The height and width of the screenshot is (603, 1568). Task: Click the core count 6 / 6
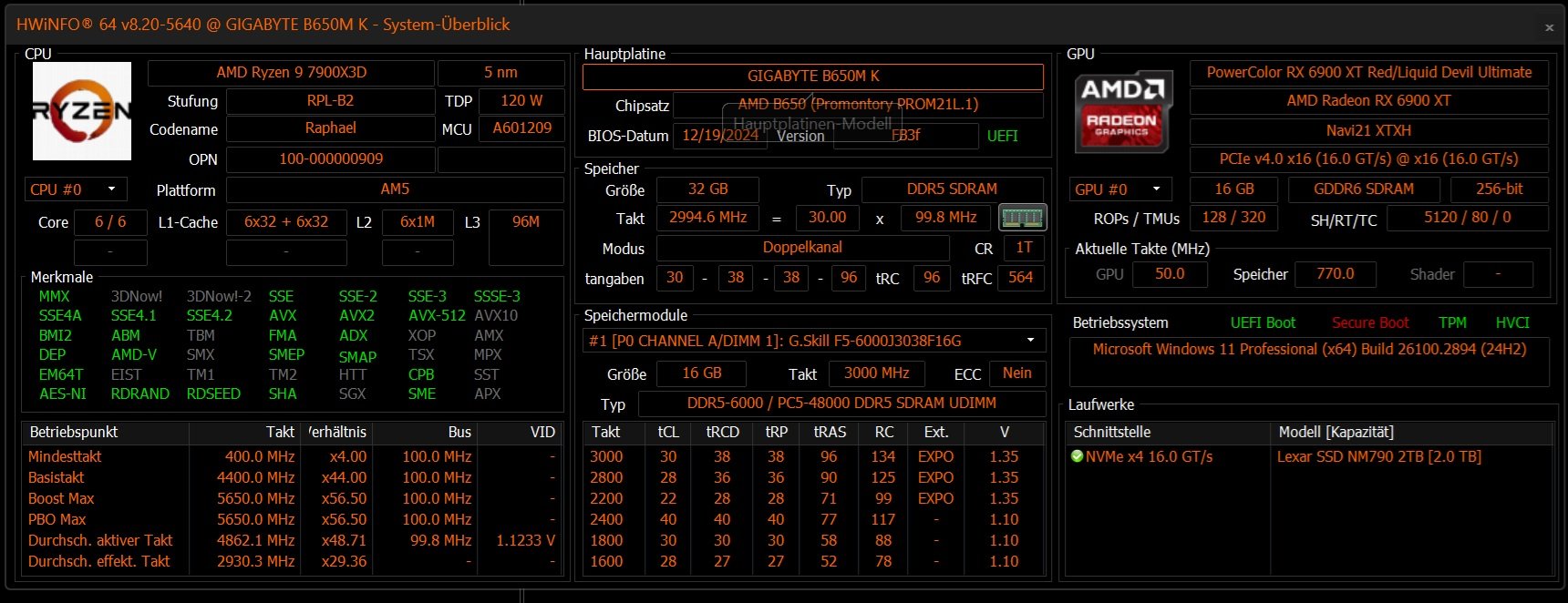110,221
